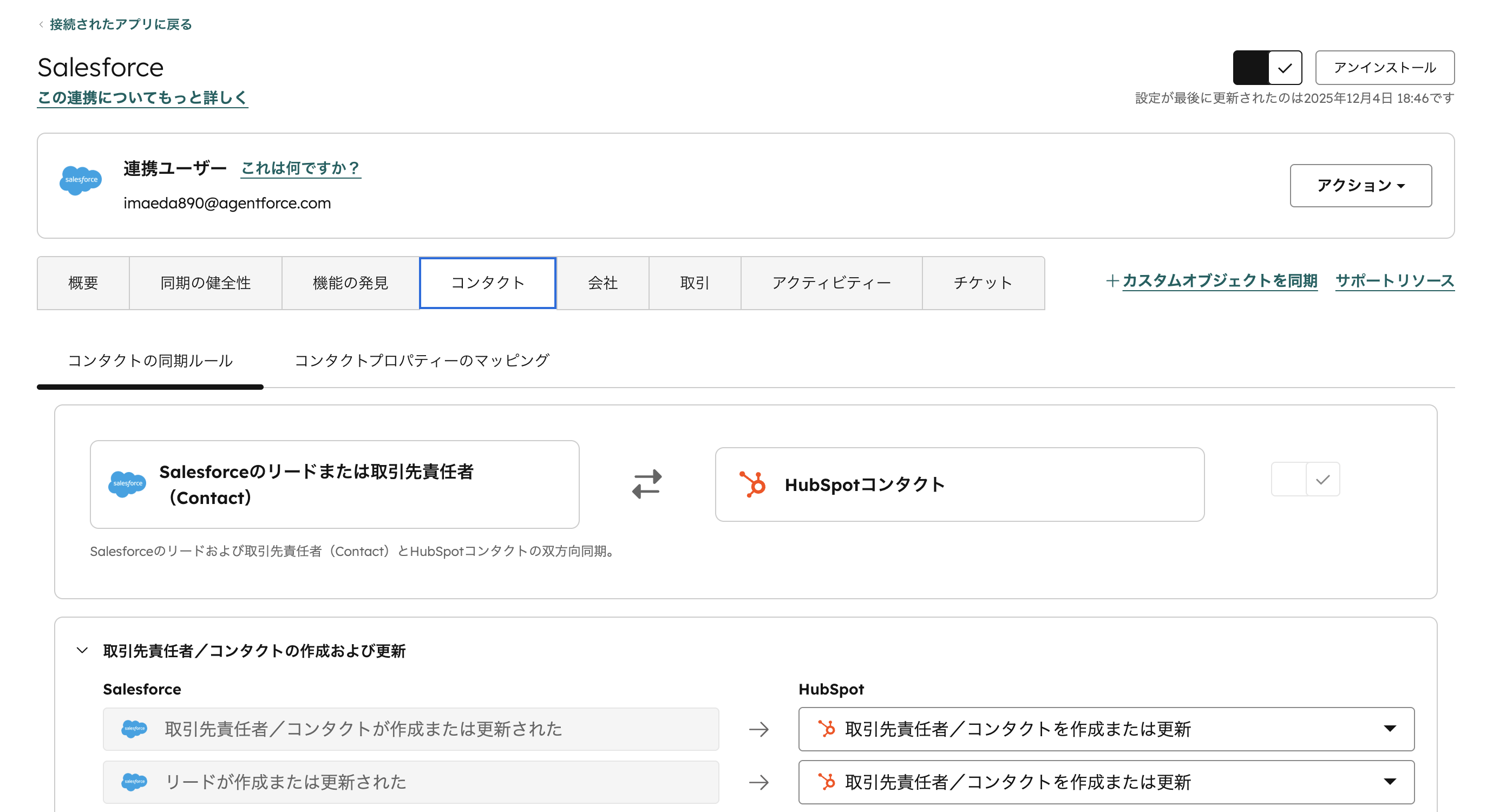
Task: Click the arrow icon between the first rule pair
Action: [758, 729]
